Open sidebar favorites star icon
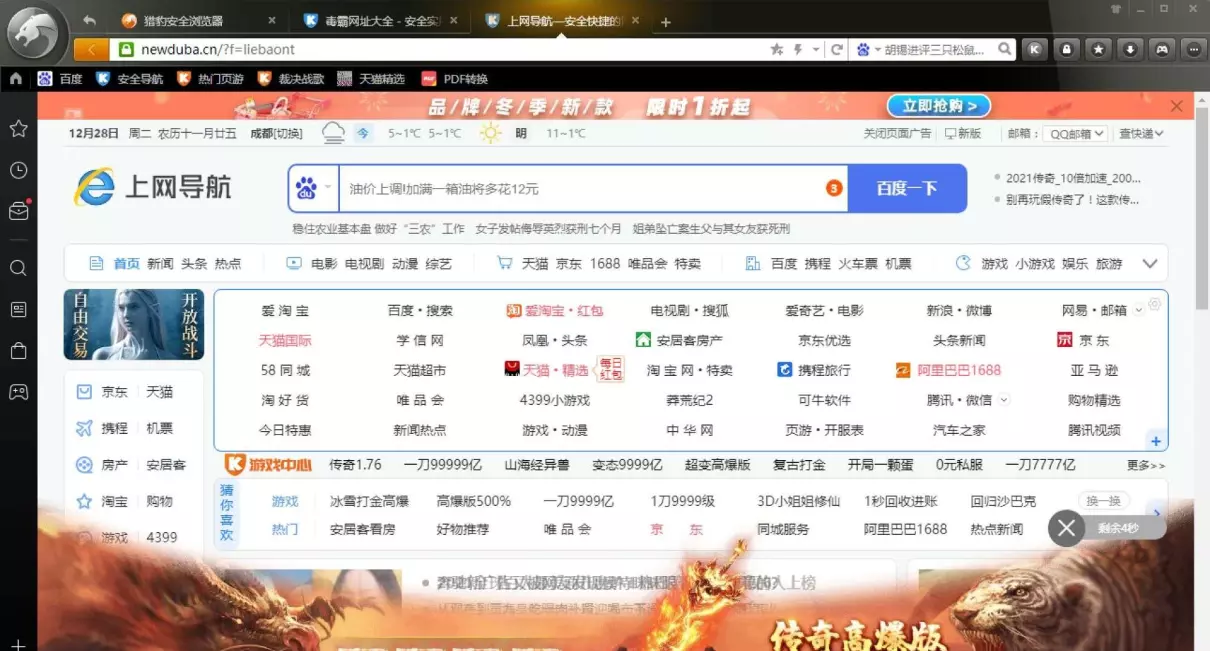The width and height of the screenshot is (1210, 651). click(18, 128)
